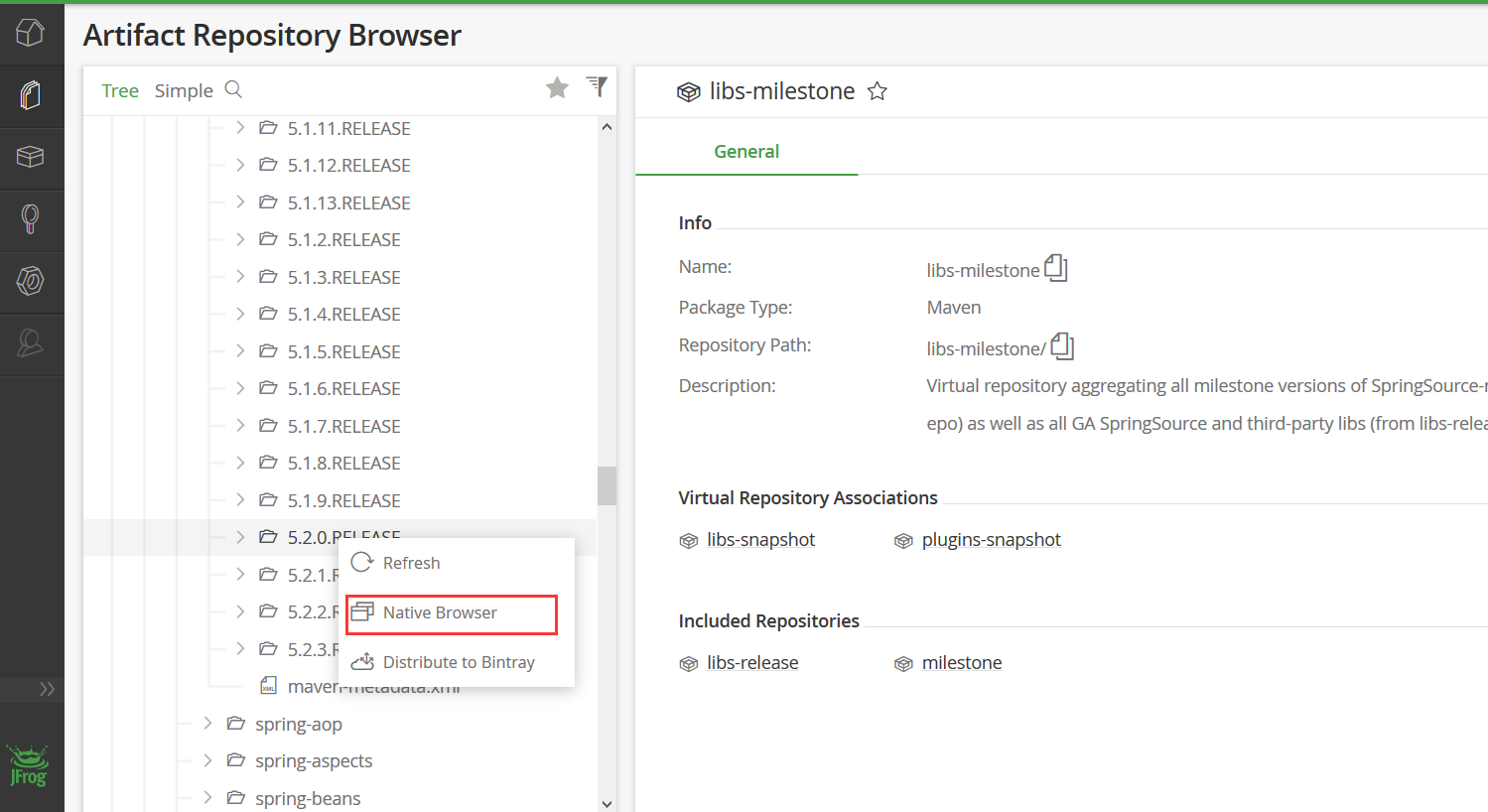Favorite libs-milestone with the star icon
This screenshot has height=812, width=1488.
pyautogui.click(x=878, y=91)
